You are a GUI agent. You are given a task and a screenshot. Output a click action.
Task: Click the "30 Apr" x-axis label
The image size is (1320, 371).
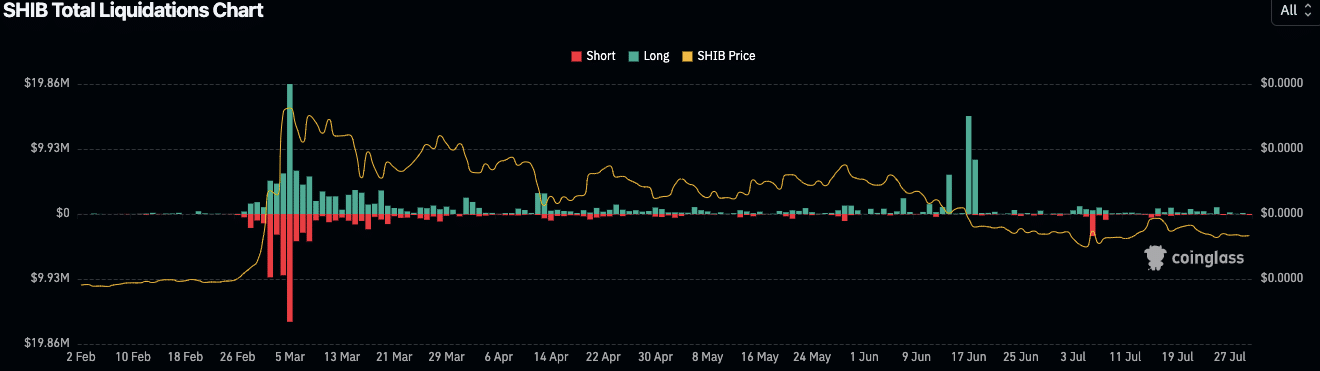[x=655, y=356]
